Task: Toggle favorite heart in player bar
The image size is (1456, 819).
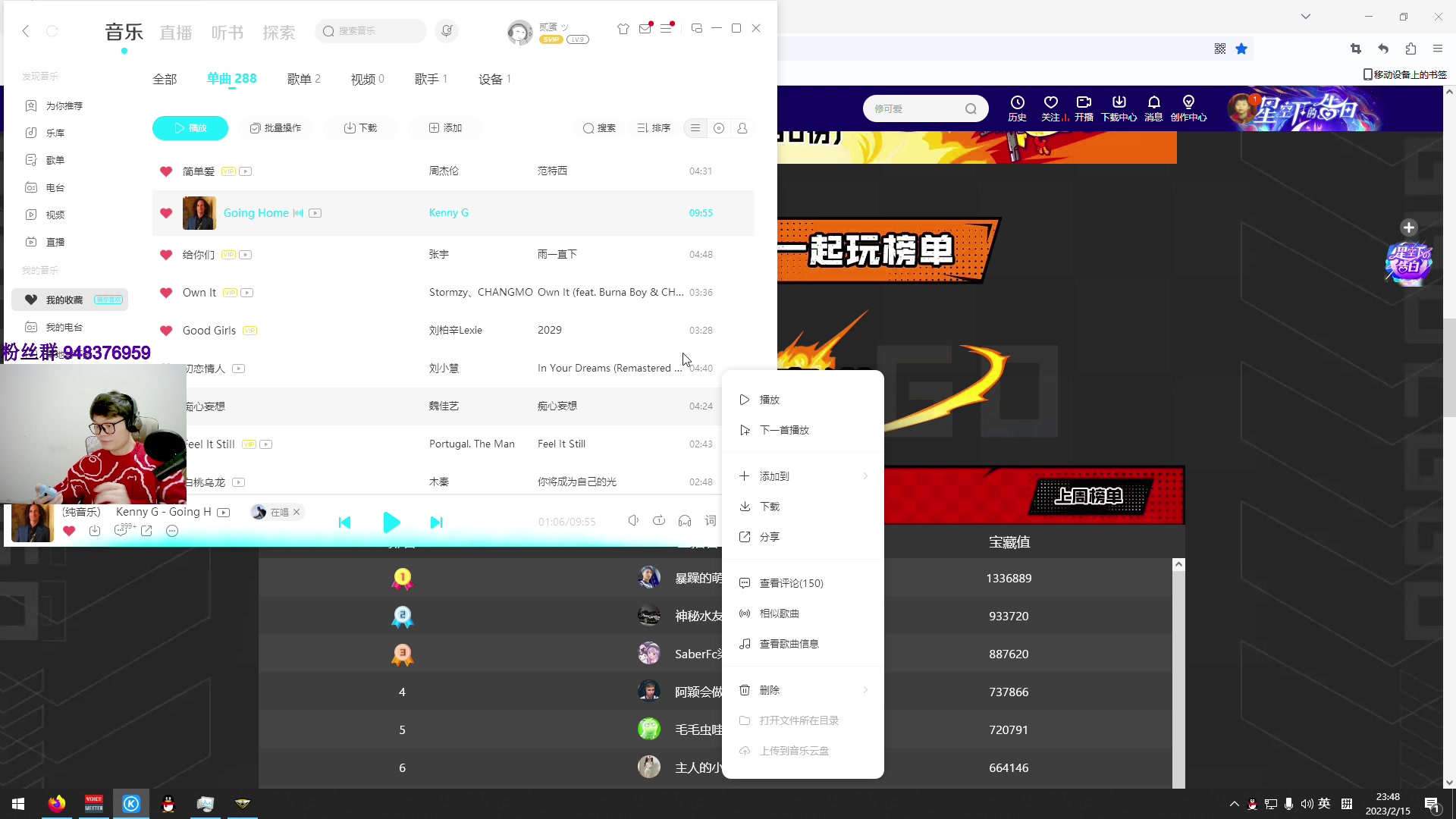Action: (x=69, y=531)
